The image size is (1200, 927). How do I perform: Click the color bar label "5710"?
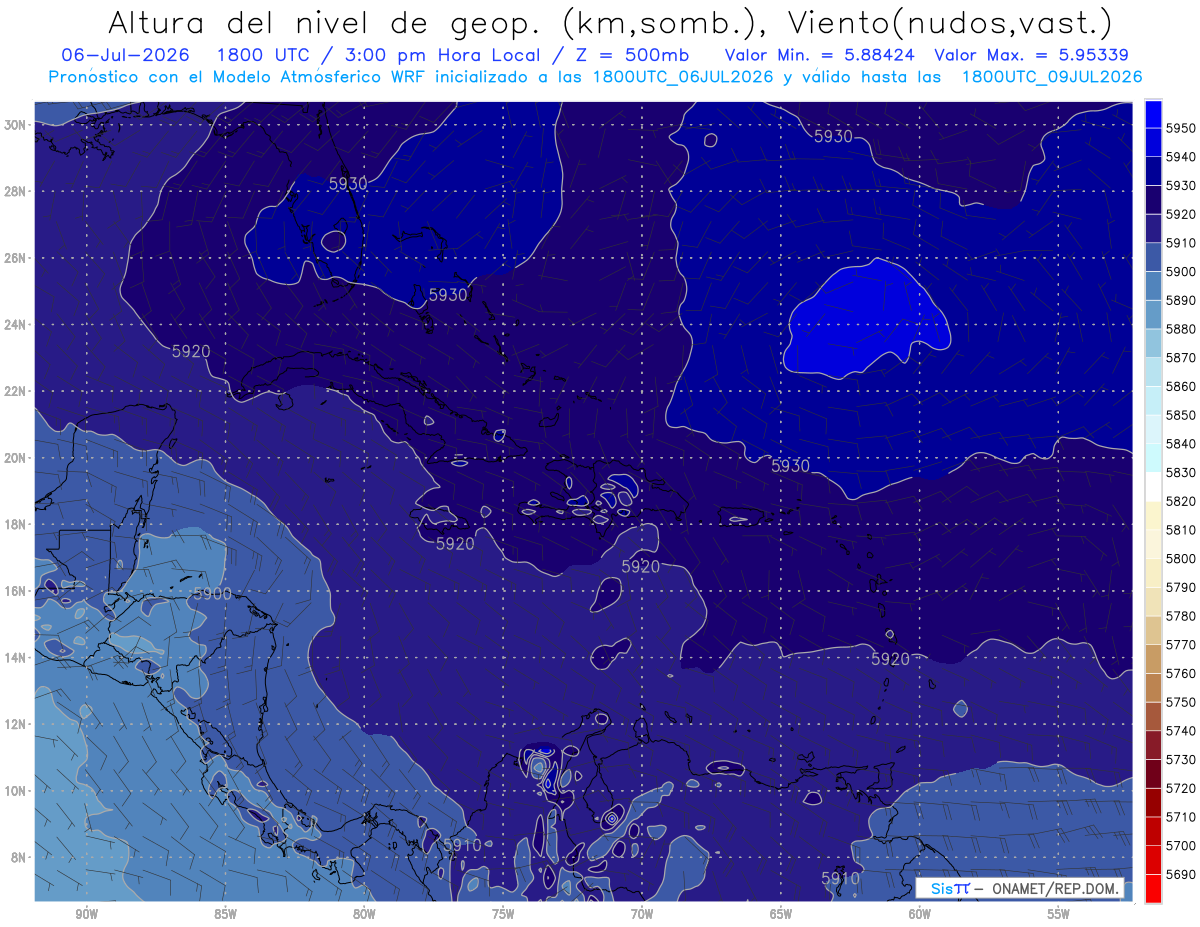click(1181, 817)
